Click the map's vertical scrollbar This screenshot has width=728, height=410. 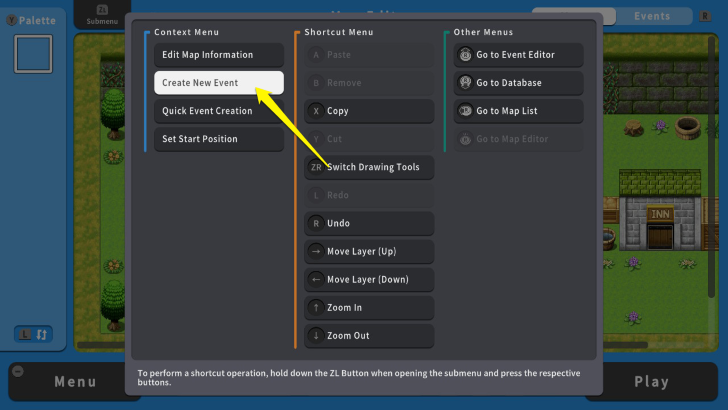coord(711,167)
